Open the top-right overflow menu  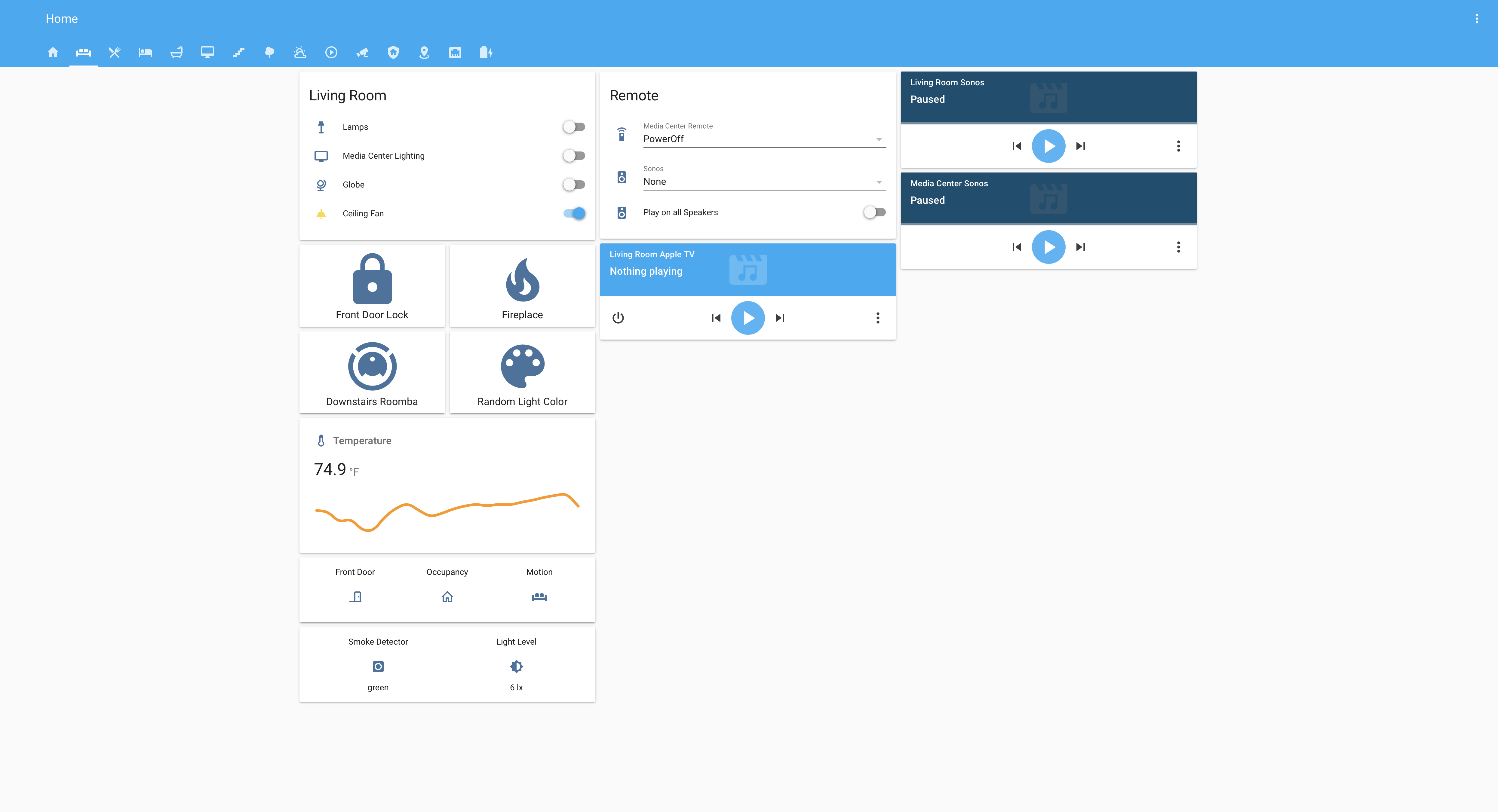tap(1476, 19)
